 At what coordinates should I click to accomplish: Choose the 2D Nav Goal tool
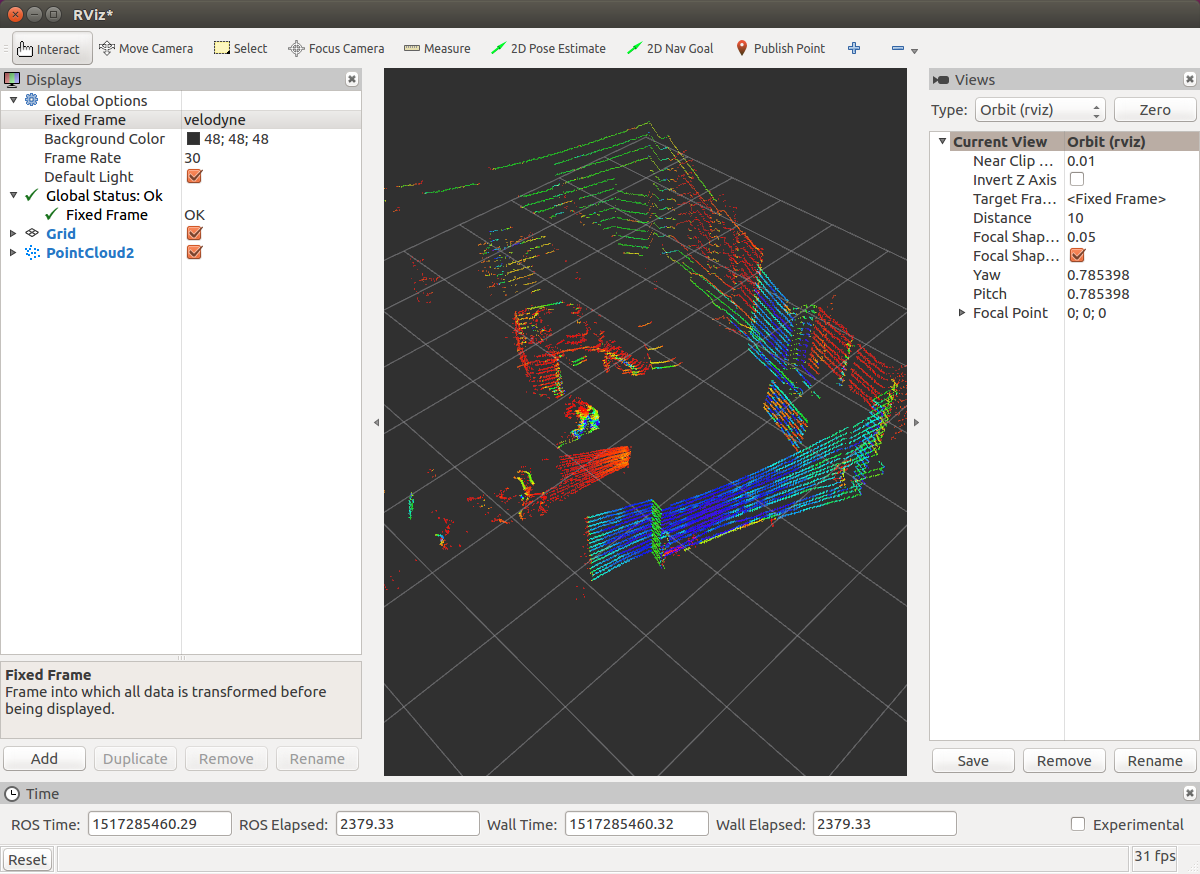pyautogui.click(x=669, y=47)
